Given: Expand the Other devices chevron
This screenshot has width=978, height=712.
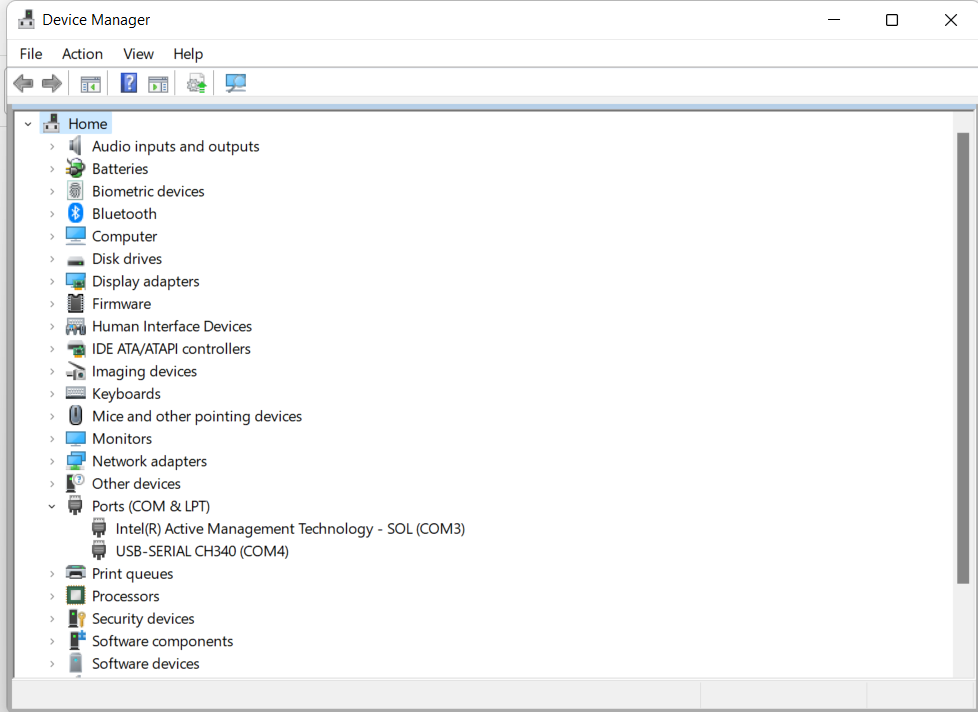Looking at the screenshot, I should (52, 484).
